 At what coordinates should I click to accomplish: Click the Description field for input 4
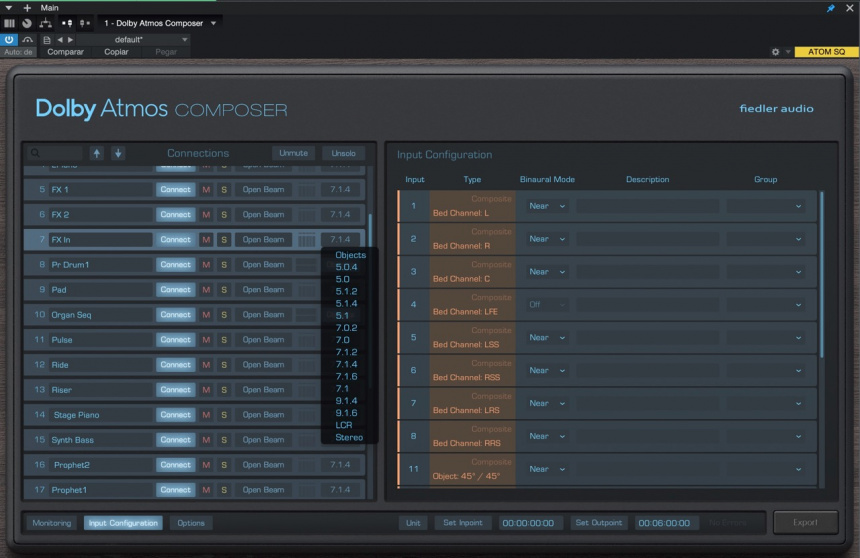pyautogui.click(x=648, y=305)
